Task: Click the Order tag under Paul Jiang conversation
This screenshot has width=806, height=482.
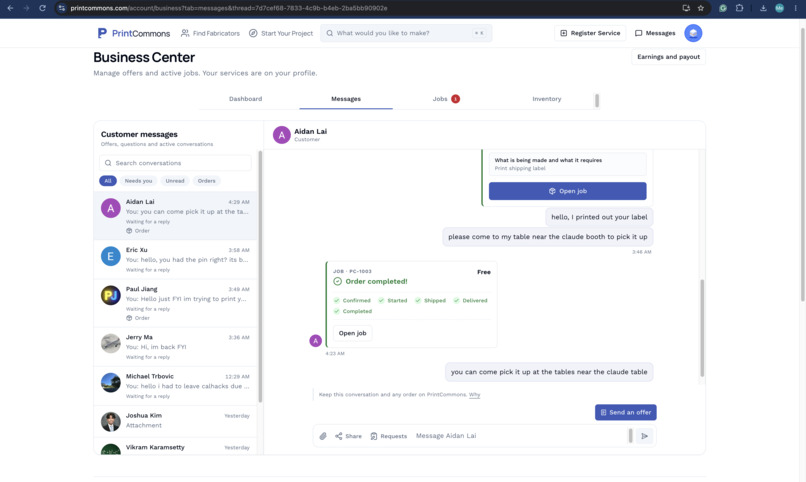Action: [138, 318]
